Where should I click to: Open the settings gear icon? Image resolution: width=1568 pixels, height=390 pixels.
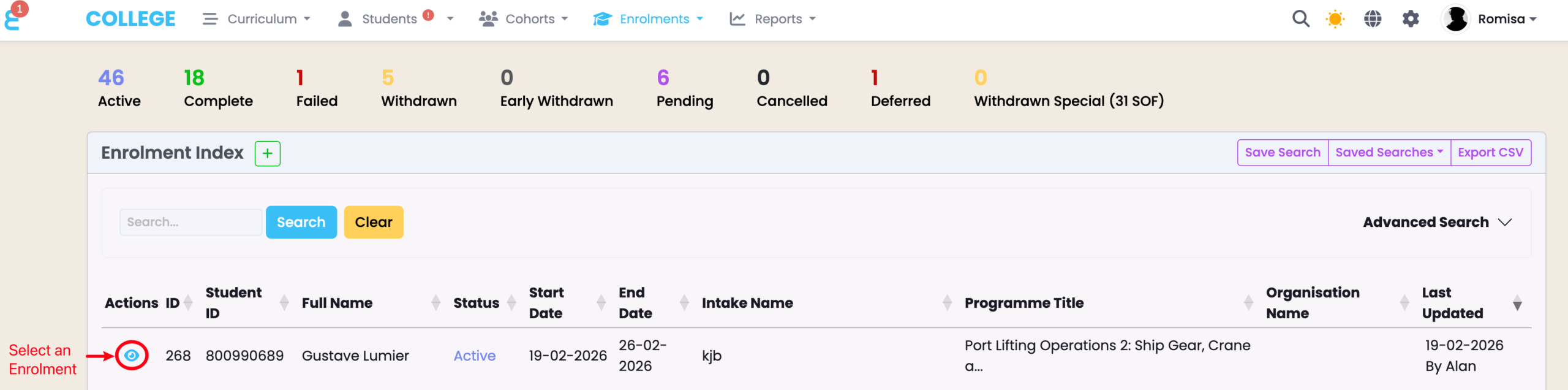tap(1411, 19)
